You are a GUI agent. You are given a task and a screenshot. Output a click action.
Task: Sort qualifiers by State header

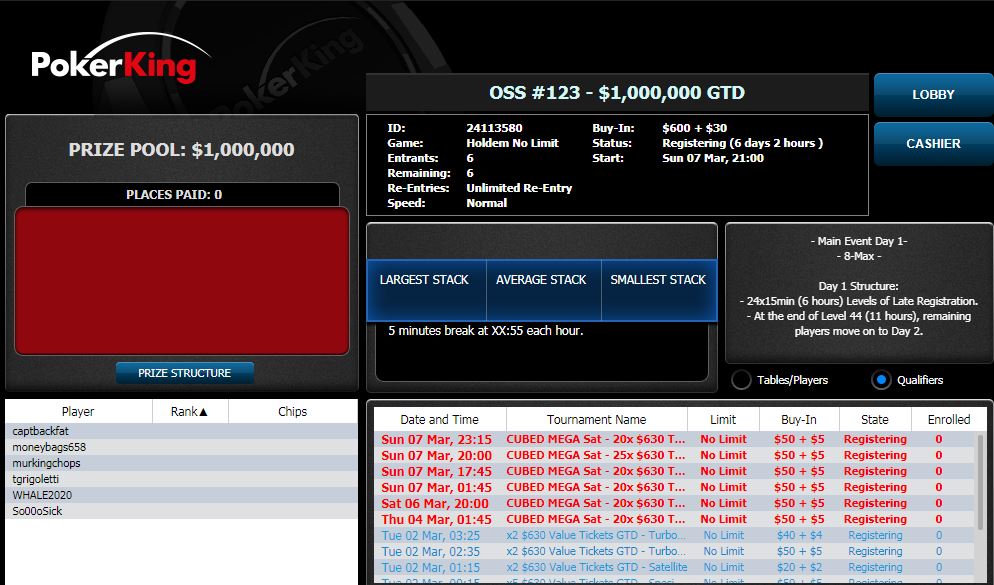pos(875,420)
